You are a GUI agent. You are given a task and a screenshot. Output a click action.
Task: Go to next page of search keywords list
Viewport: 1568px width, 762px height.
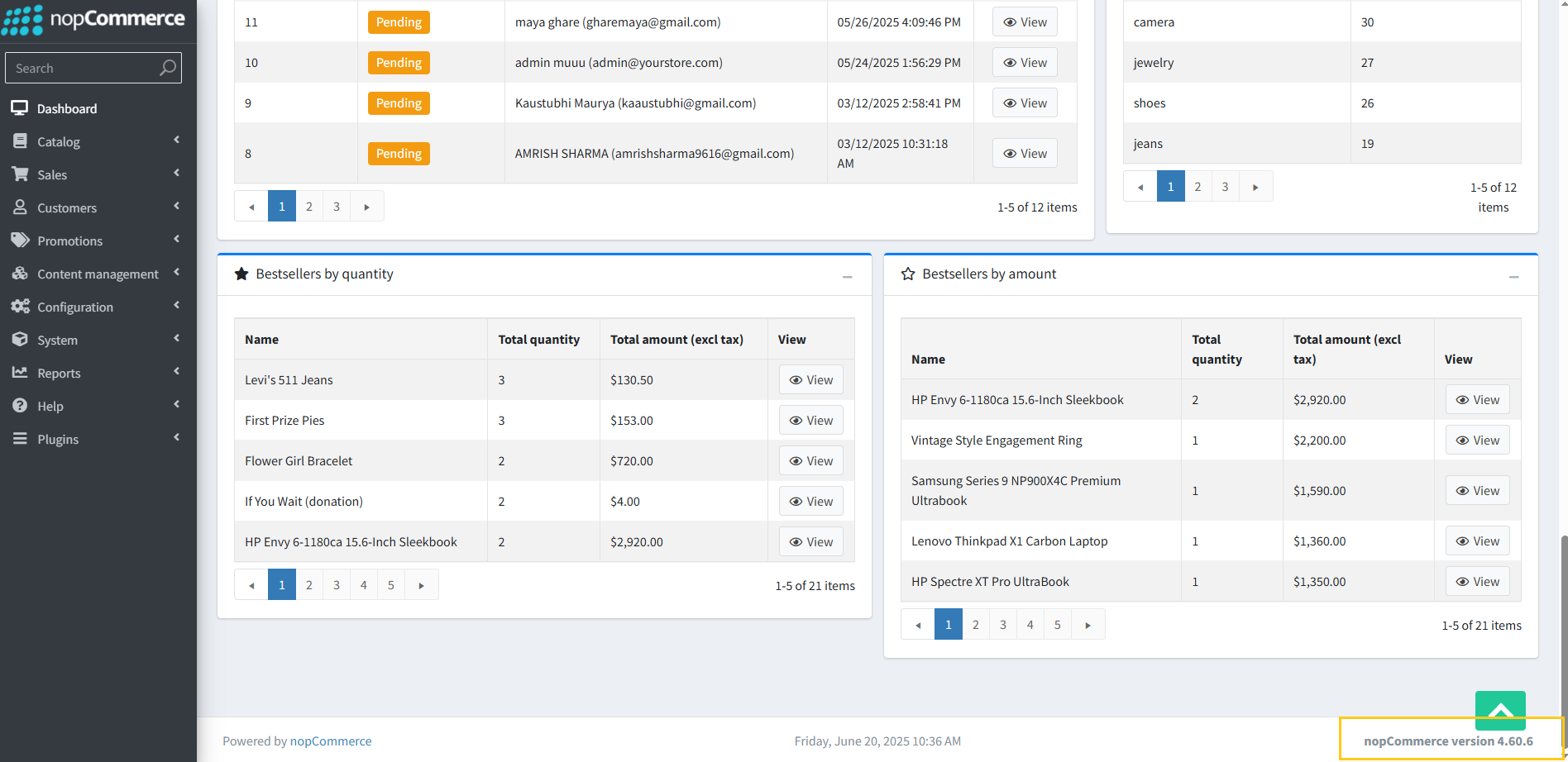(x=1255, y=187)
